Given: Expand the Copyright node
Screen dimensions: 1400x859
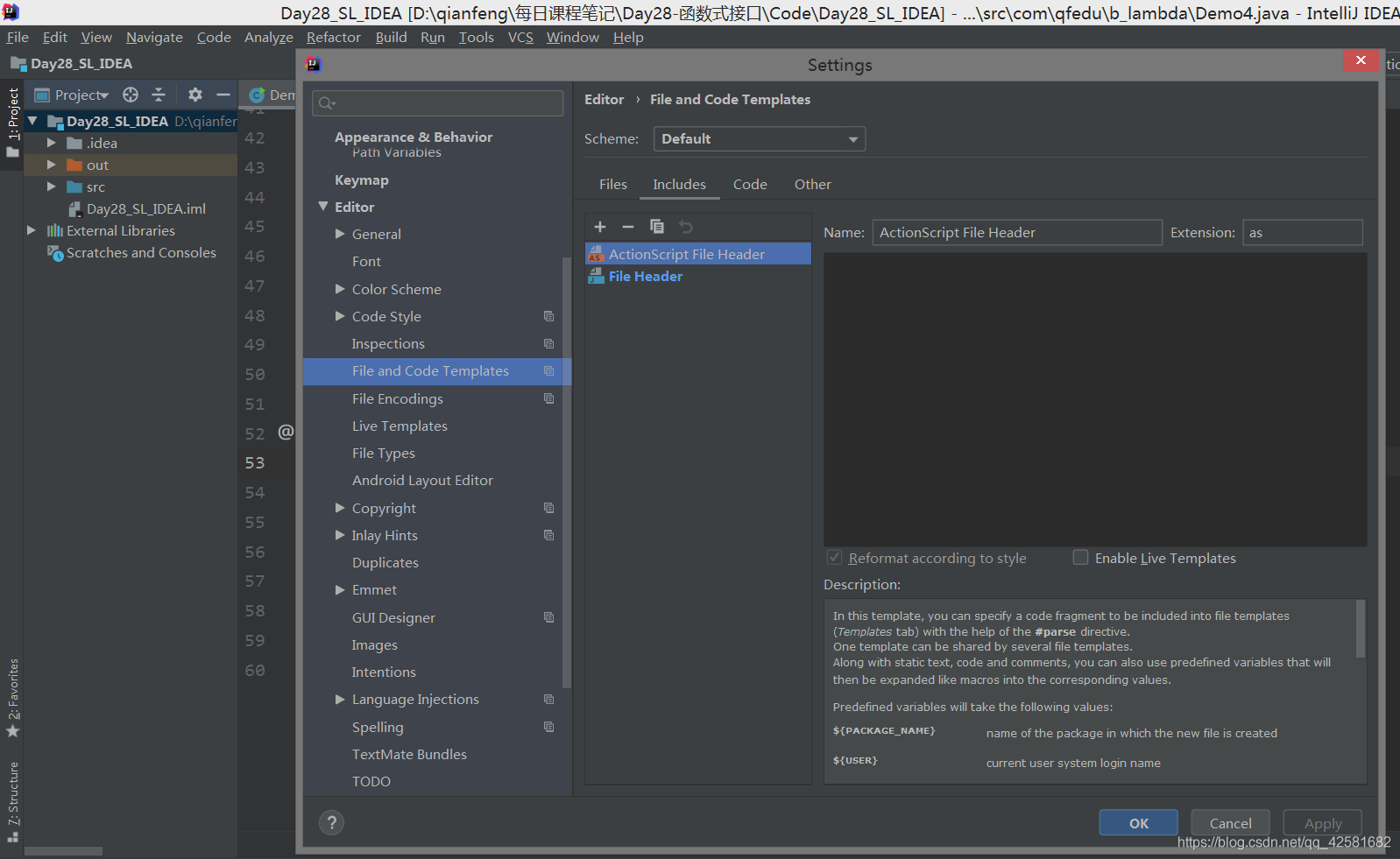Looking at the screenshot, I should click(340, 508).
